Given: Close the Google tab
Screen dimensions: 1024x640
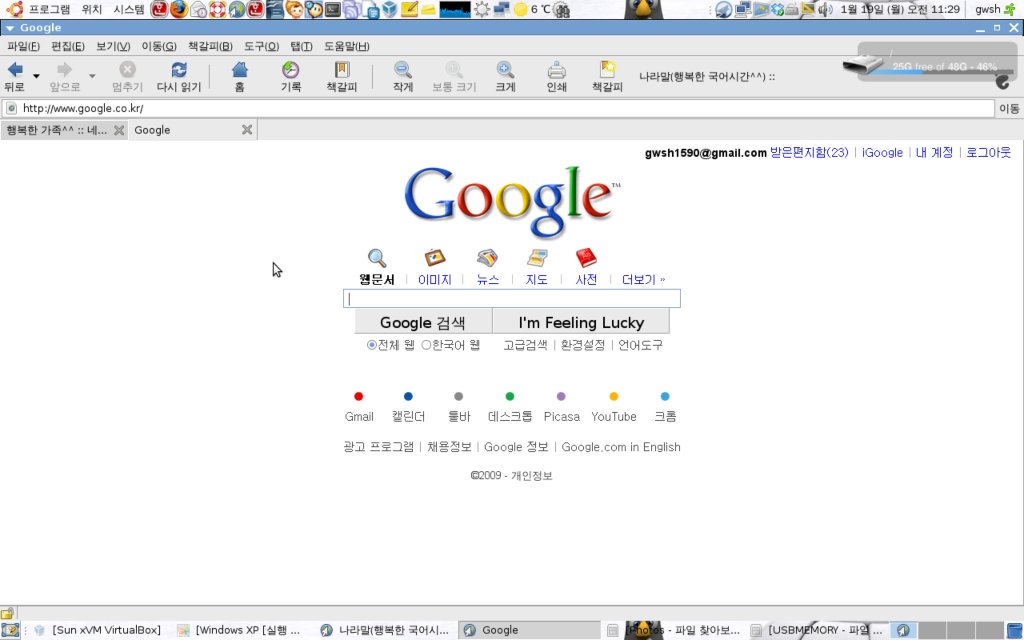Looking at the screenshot, I should tap(247, 130).
